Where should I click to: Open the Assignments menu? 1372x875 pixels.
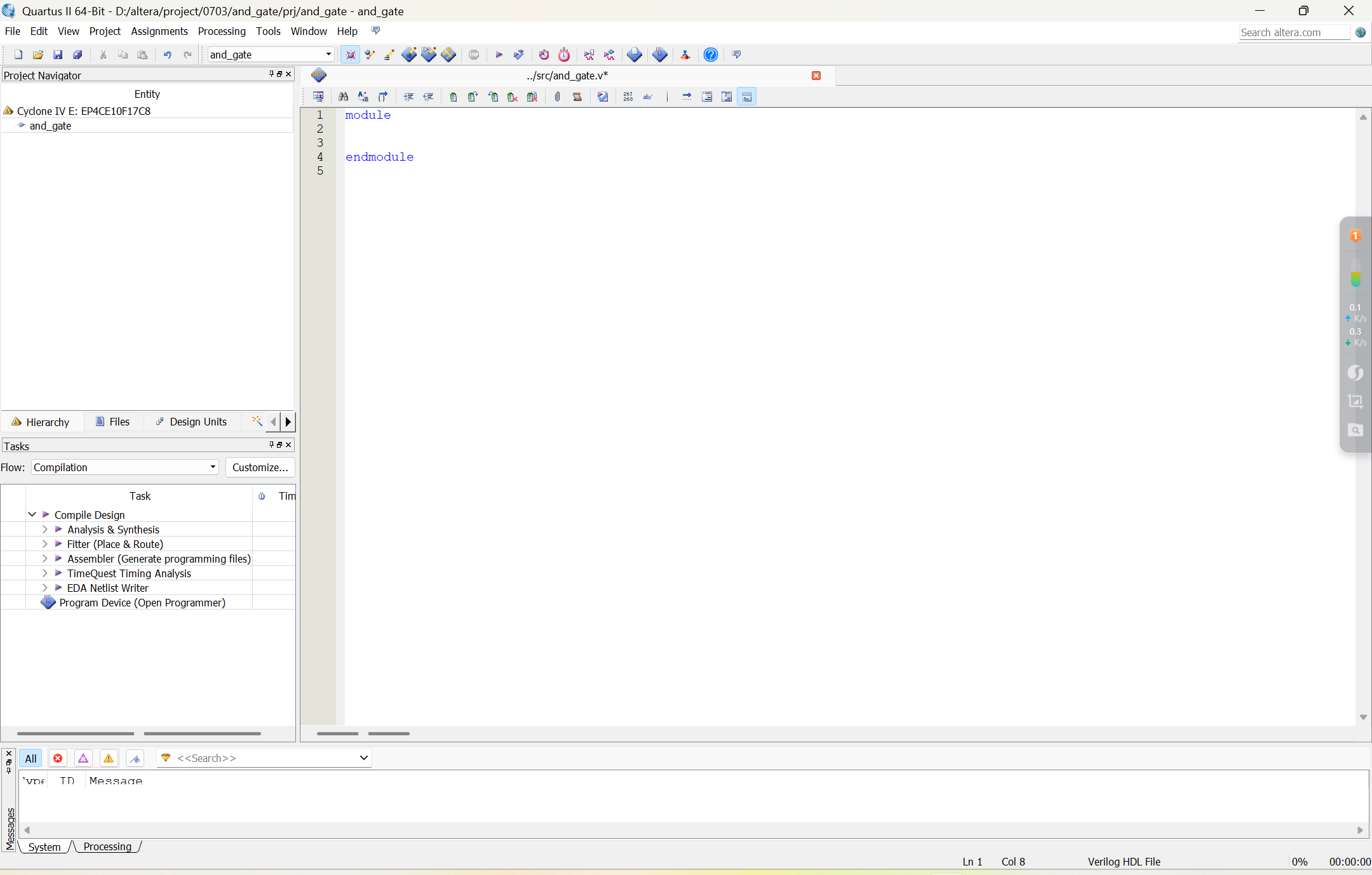[159, 31]
